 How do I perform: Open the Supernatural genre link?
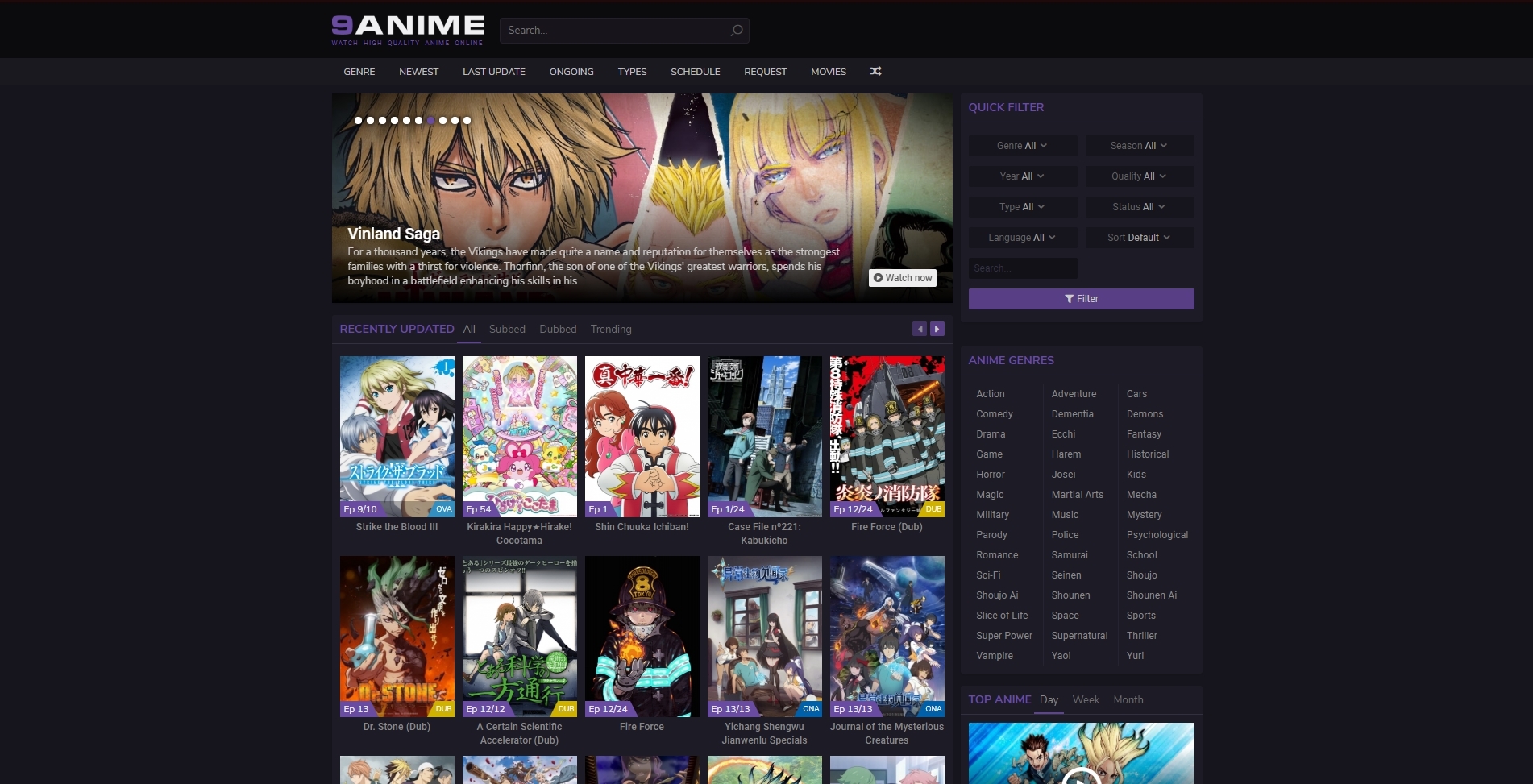tap(1079, 636)
